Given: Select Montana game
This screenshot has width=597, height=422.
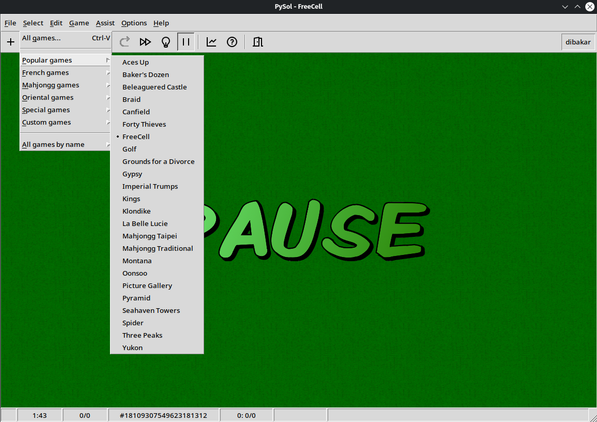Looking at the screenshot, I should [157, 261].
